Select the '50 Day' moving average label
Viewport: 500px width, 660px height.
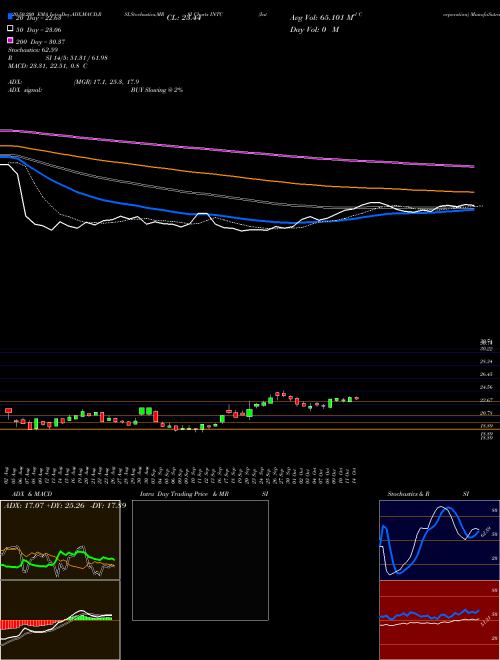coord(39,30)
